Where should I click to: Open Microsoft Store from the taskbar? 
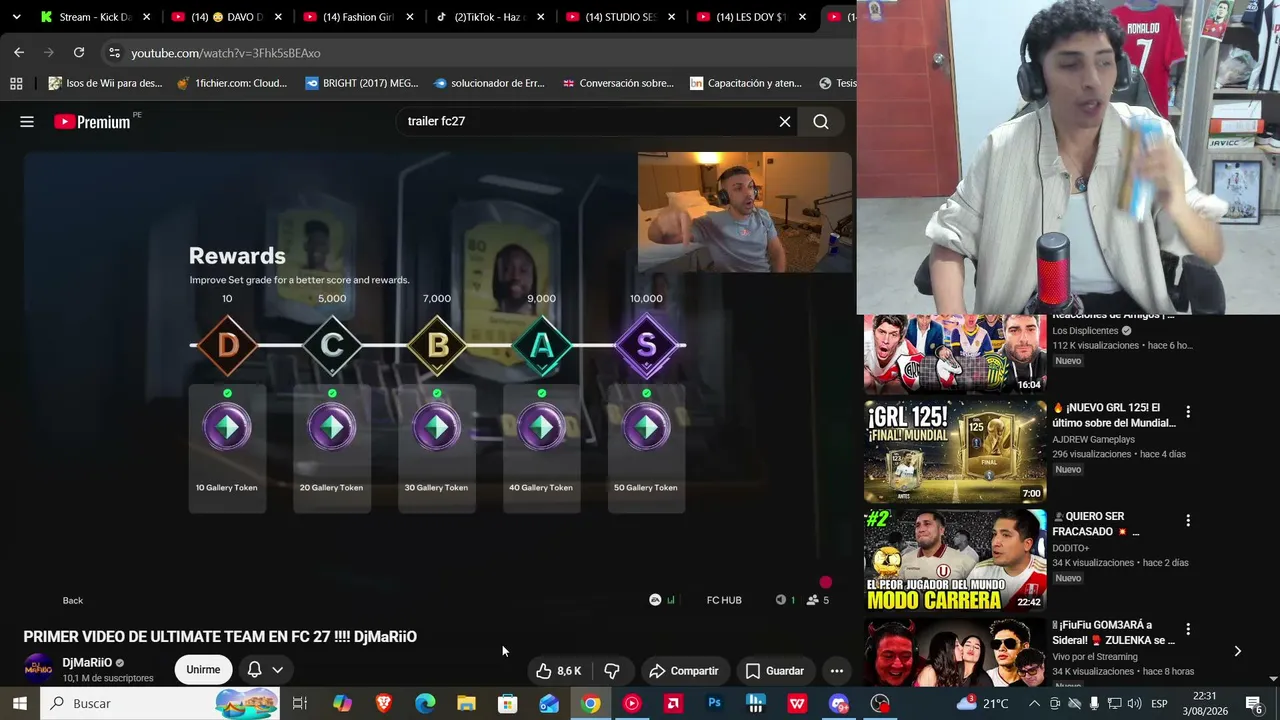pyautogui.click(x=508, y=703)
